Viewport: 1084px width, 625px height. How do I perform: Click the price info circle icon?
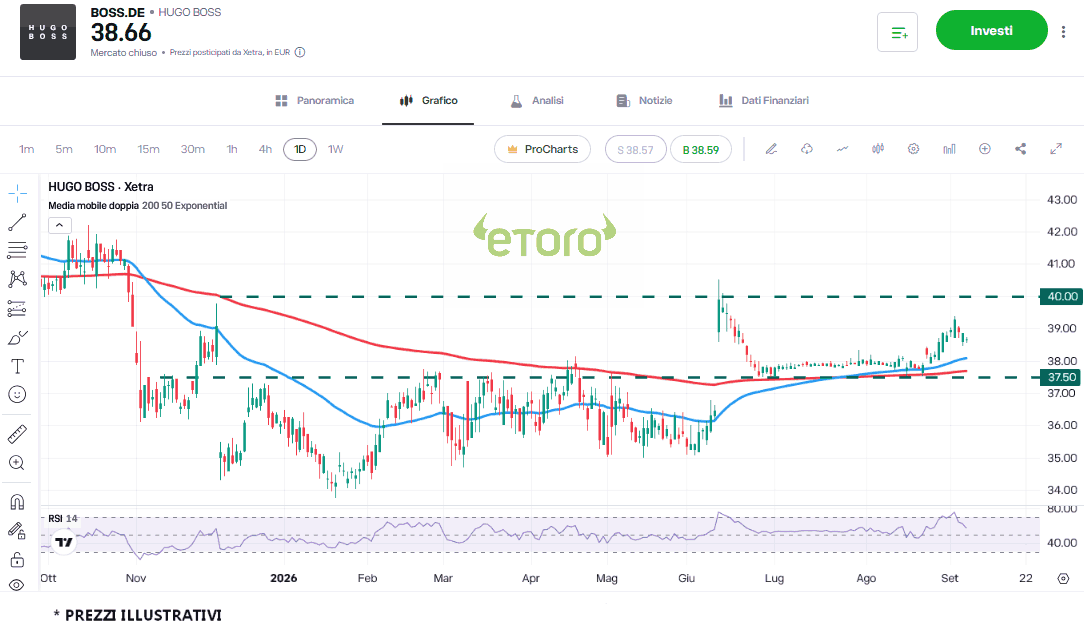click(x=300, y=53)
